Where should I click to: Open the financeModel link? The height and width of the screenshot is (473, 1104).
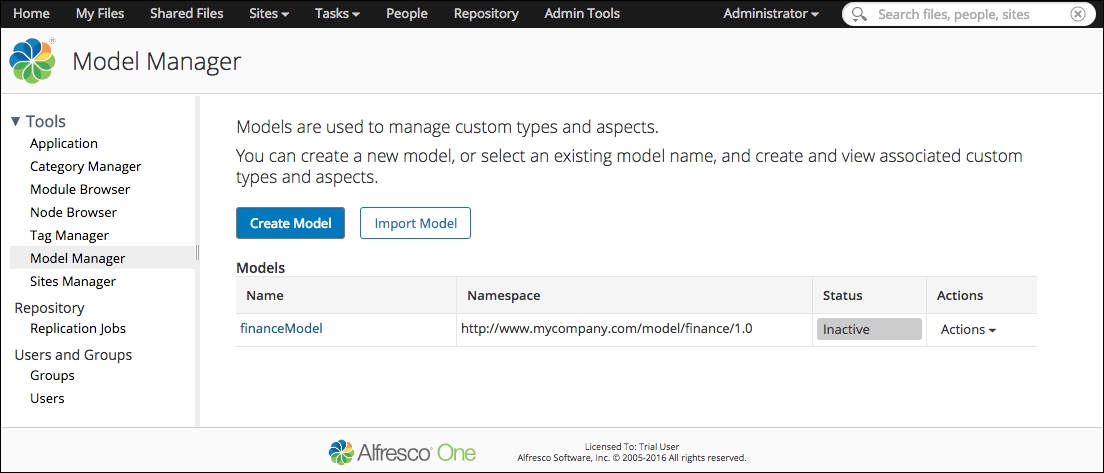(282, 328)
